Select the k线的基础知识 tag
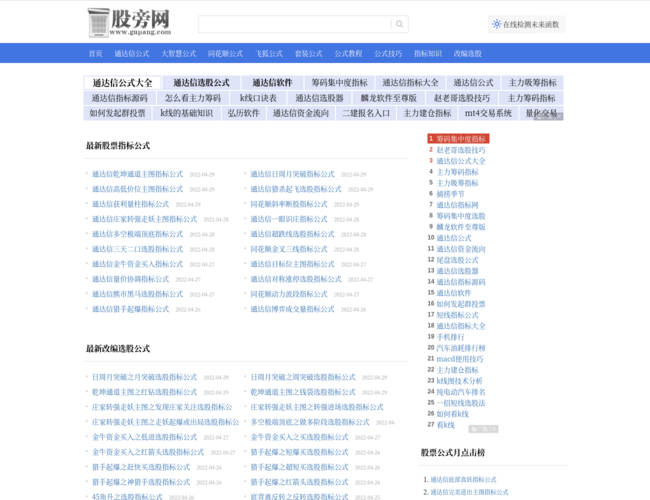Screen dimensions: 650x500 (x=187, y=113)
